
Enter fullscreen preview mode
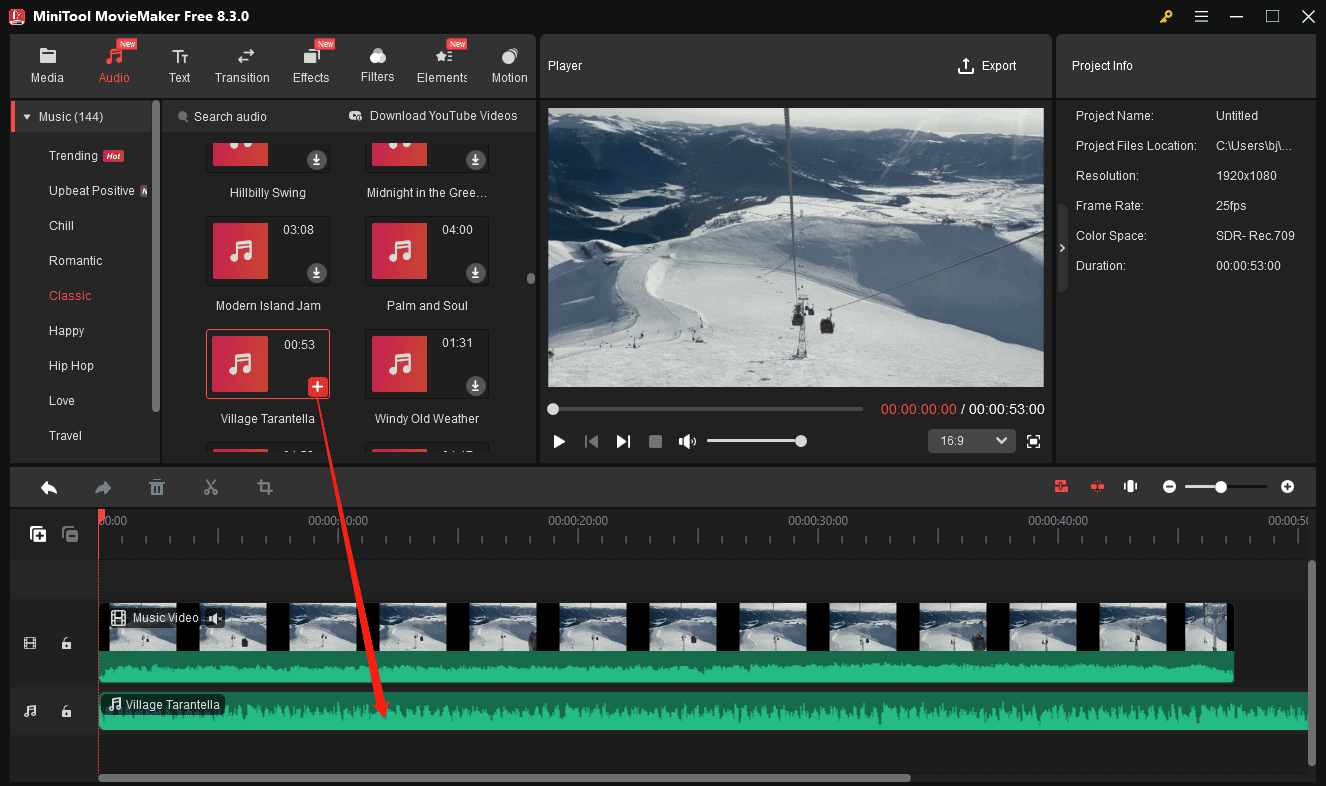point(1034,441)
